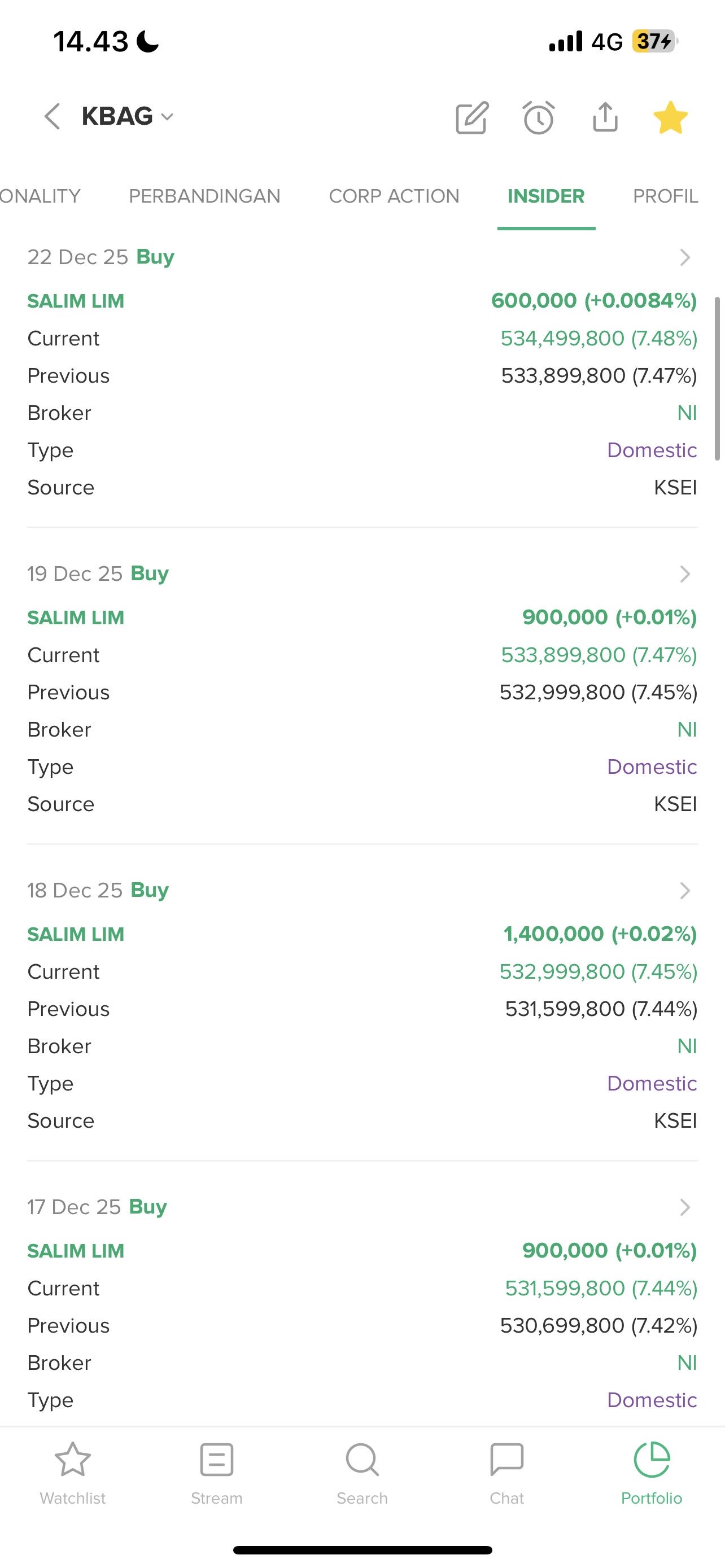Switch to the CORP ACTION tab
This screenshot has height=1568, width=725.
394,196
